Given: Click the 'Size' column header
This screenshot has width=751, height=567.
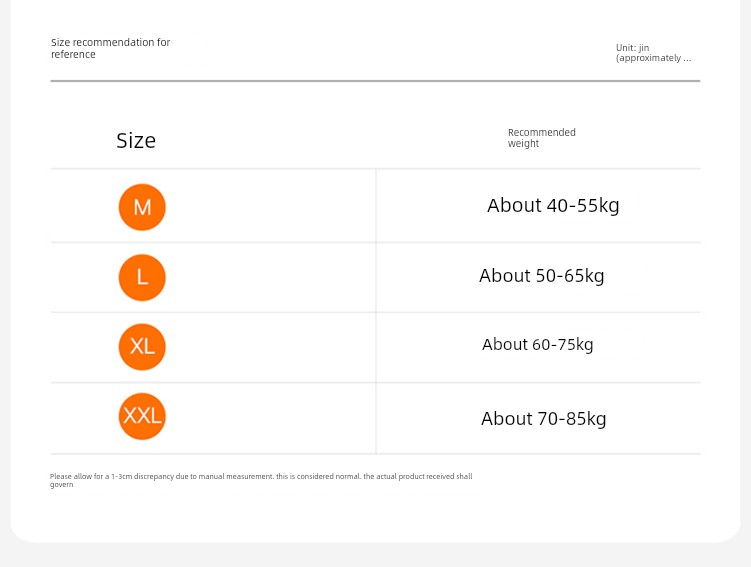Looking at the screenshot, I should [x=136, y=141].
